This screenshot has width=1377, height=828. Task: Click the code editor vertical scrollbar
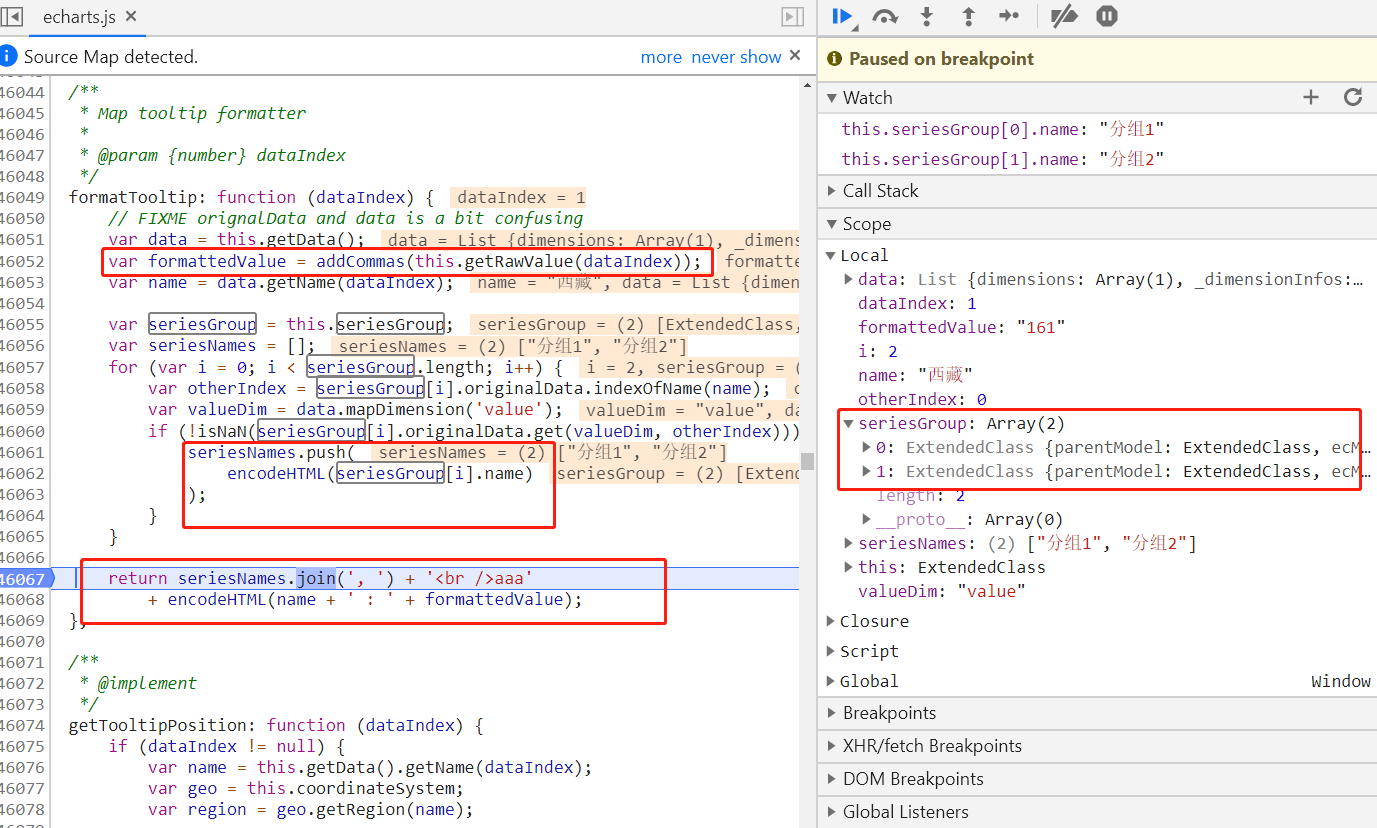click(x=806, y=462)
